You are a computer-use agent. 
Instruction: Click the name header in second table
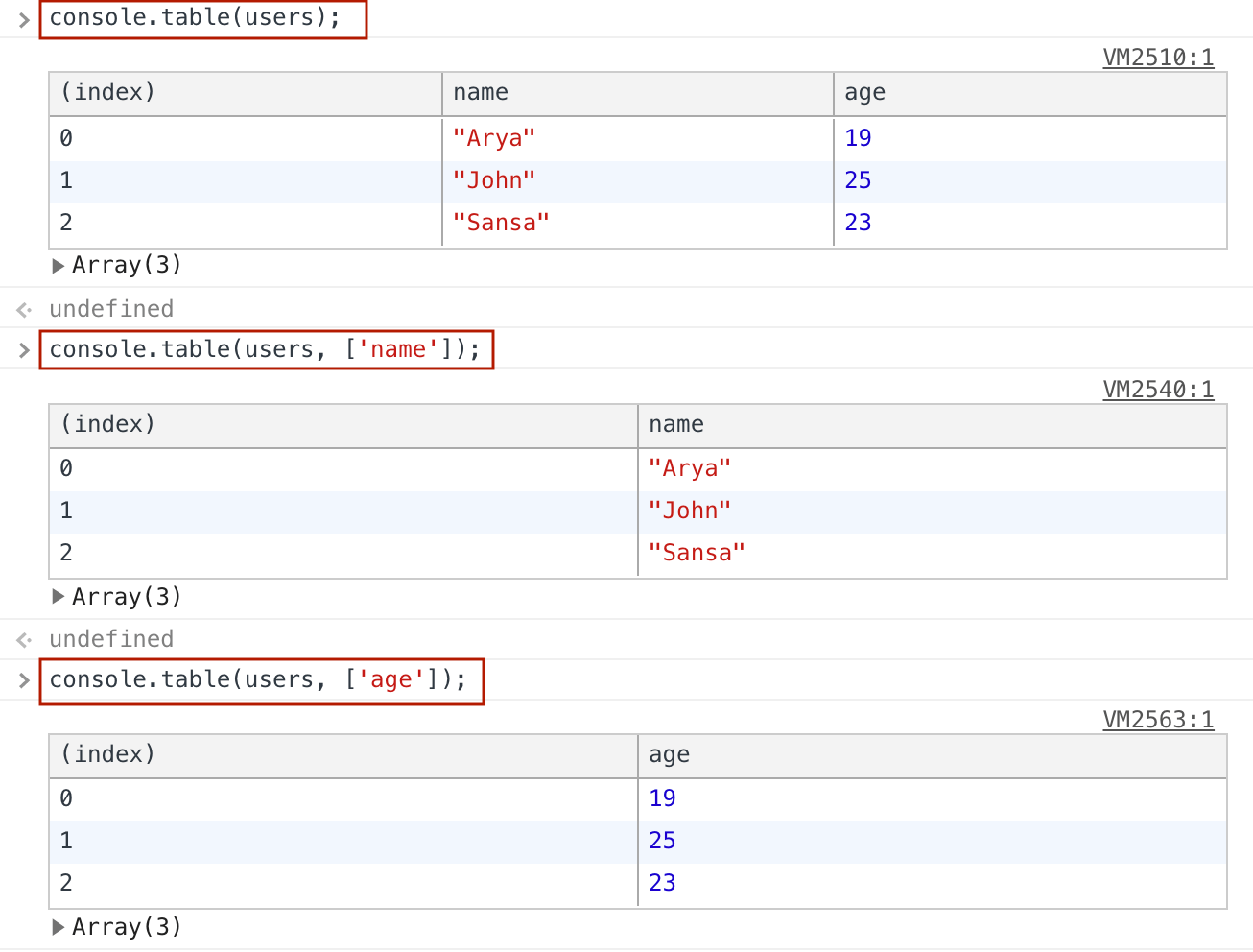(933, 425)
